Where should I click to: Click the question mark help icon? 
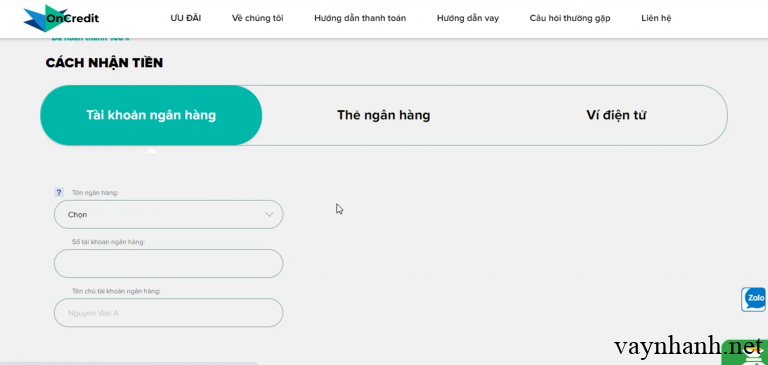coord(59,193)
